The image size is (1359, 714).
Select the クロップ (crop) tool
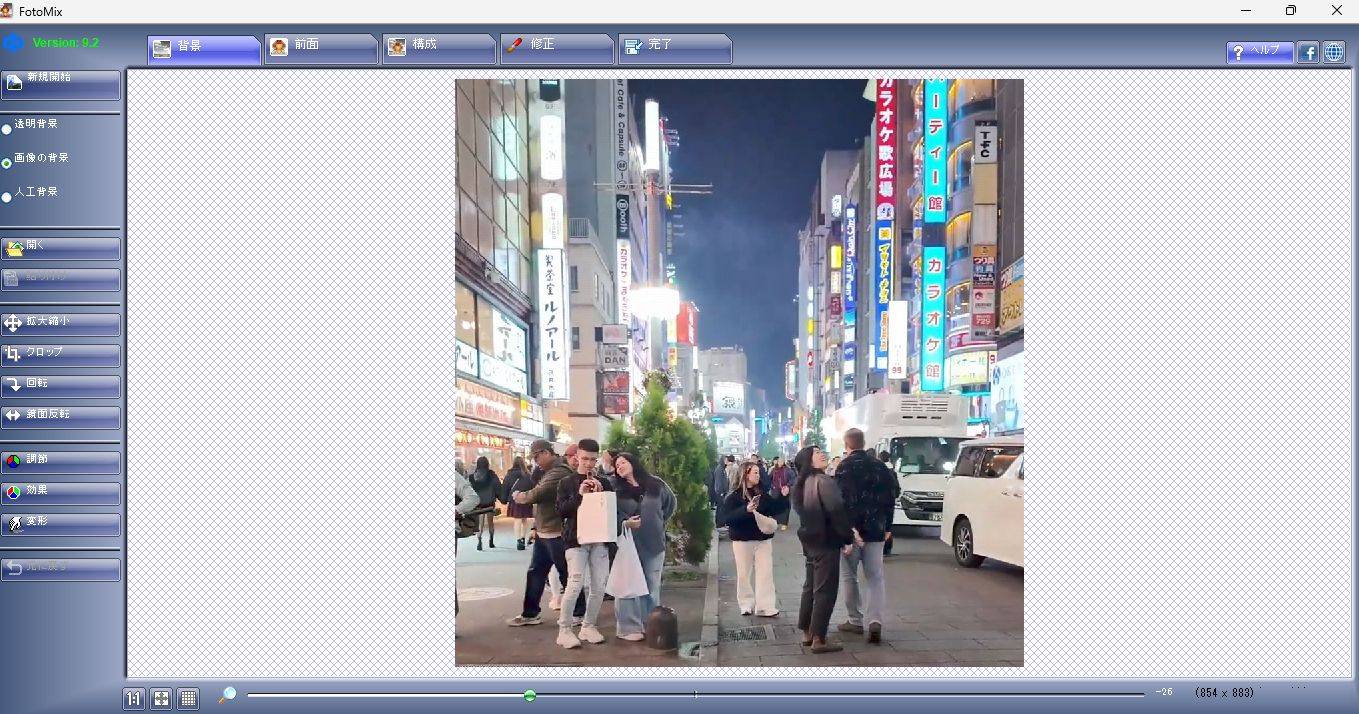click(x=61, y=355)
